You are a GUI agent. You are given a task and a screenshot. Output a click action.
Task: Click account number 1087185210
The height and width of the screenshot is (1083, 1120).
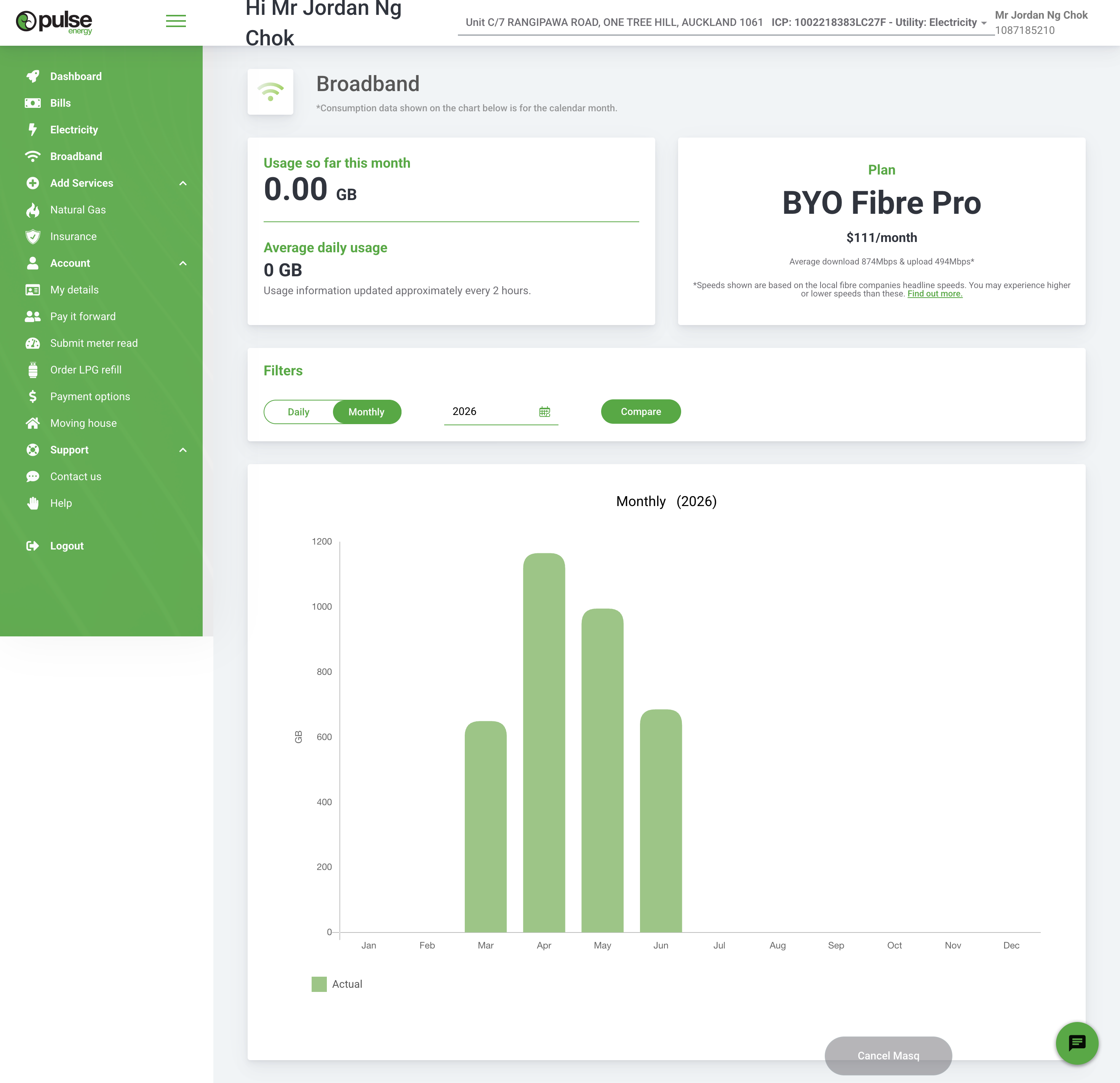click(1025, 30)
